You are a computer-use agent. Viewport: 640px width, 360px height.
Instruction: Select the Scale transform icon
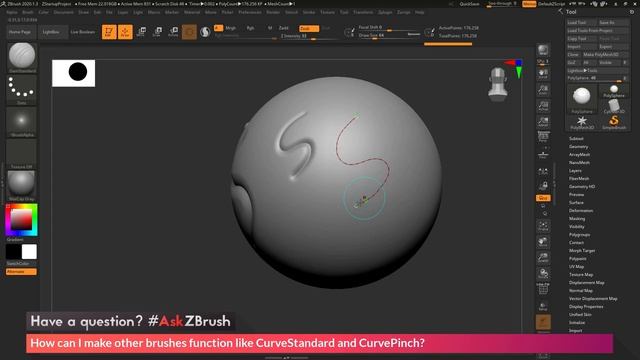coord(157,32)
